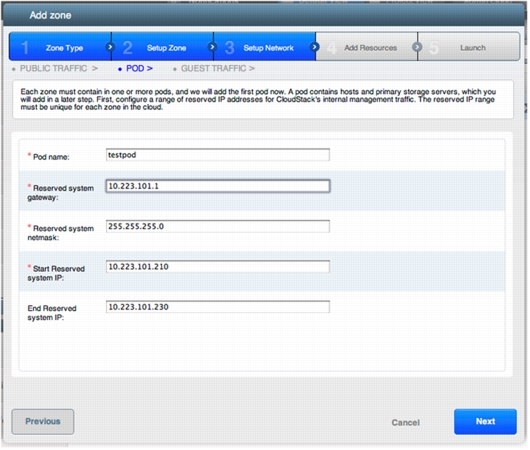Click the arrow icon after Setup Zone step

(212, 47)
